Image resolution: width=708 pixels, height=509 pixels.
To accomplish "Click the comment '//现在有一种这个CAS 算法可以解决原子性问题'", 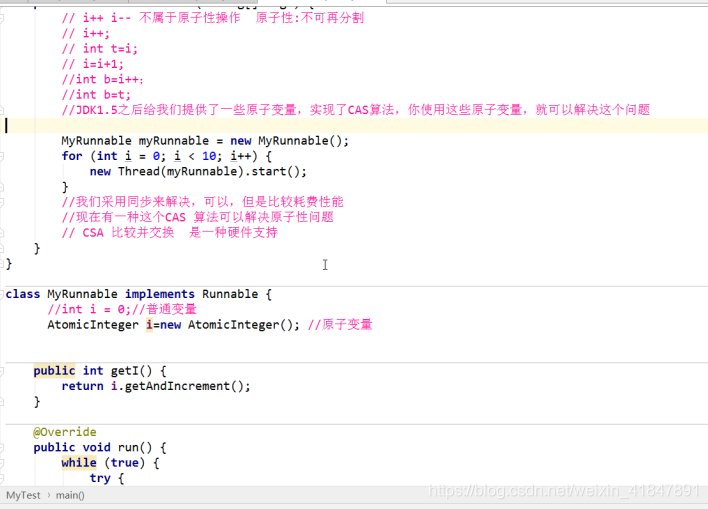I will click(198, 217).
